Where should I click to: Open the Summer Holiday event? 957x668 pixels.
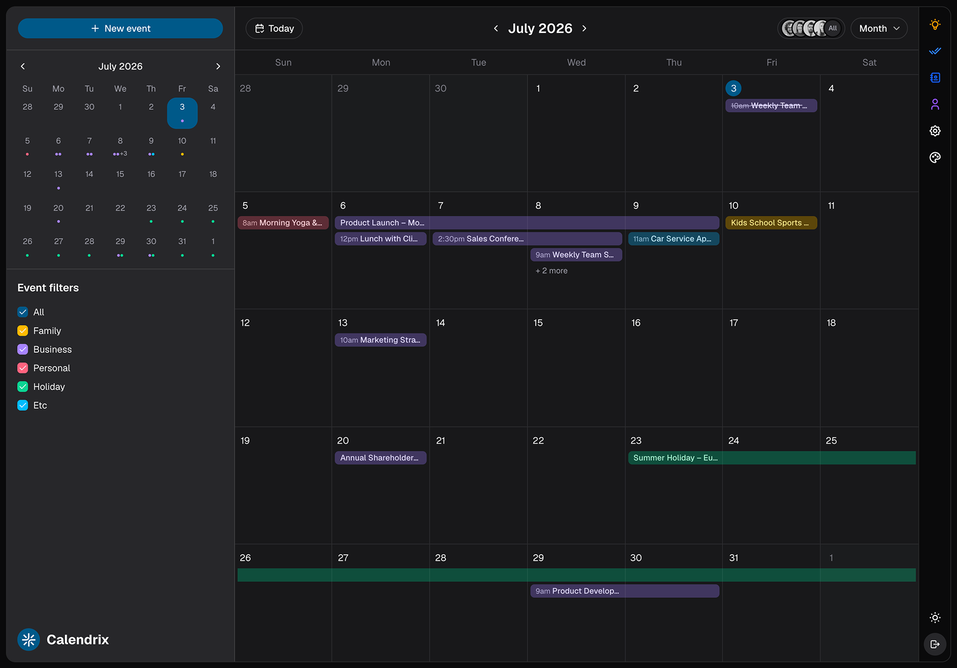[x=772, y=458]
